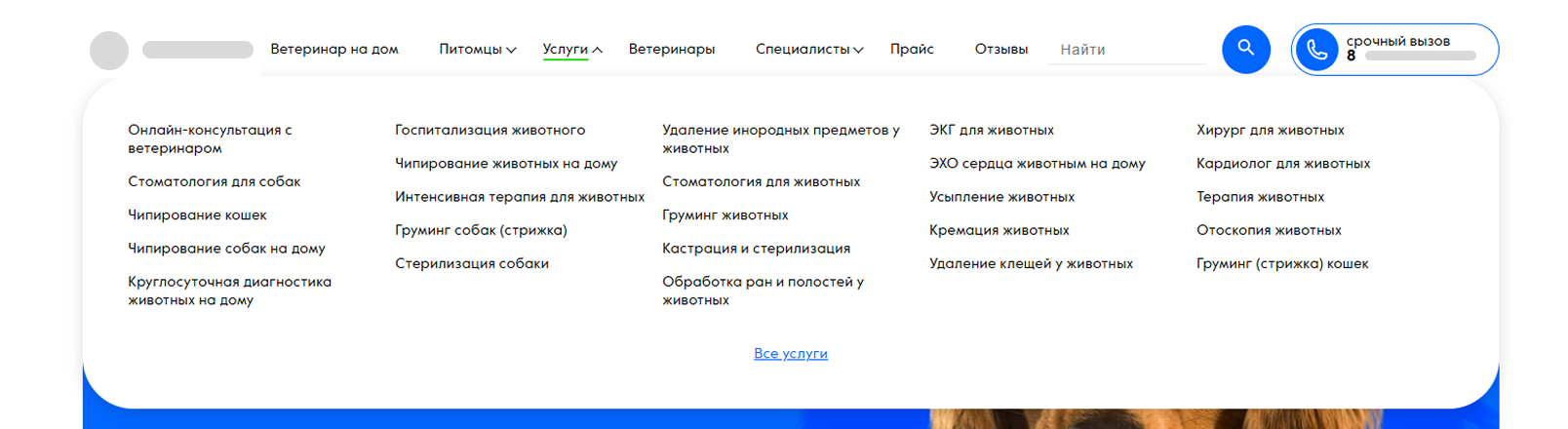The width and height of the screenshot is (1568, 429).
Task: Open Кремация животных service
Action: (1000, 230)
